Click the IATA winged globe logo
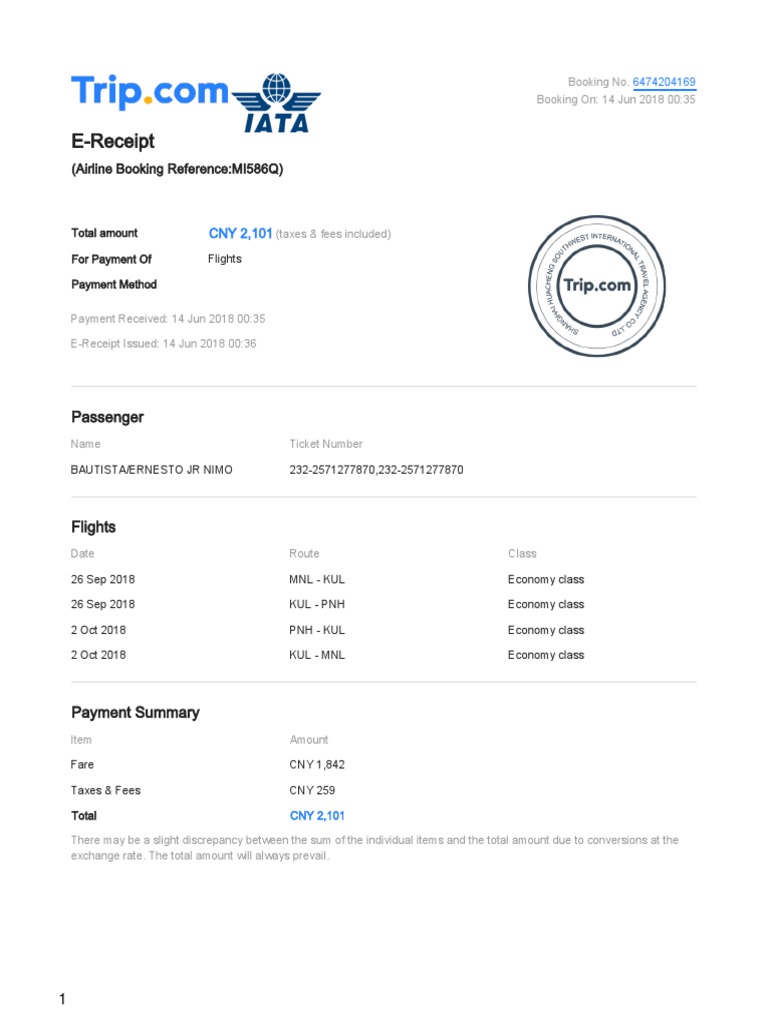The height and width of the screenshot is (1024, 768). coord(277,103)
